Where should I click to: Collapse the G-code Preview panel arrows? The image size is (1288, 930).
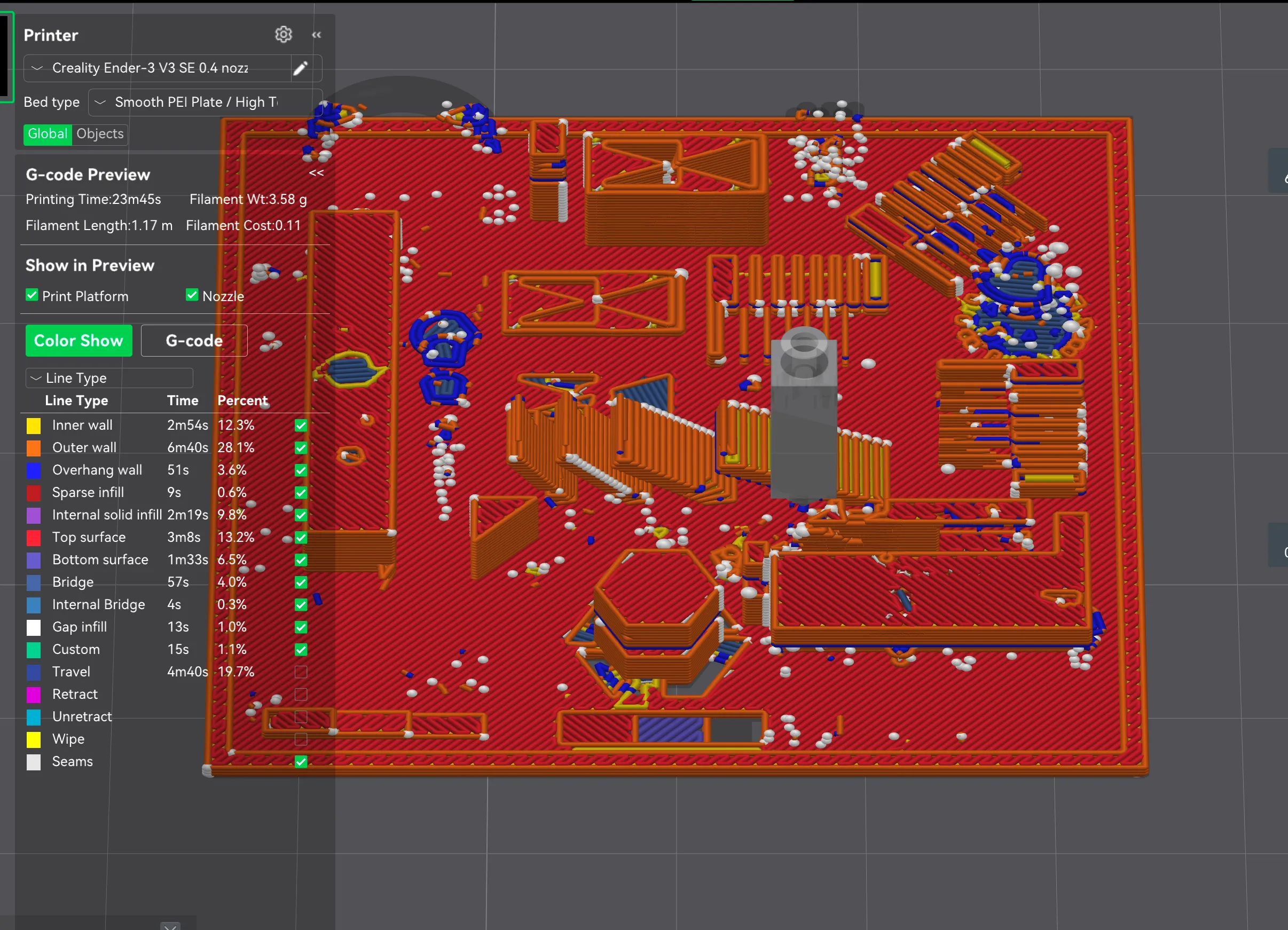[316, 172]
